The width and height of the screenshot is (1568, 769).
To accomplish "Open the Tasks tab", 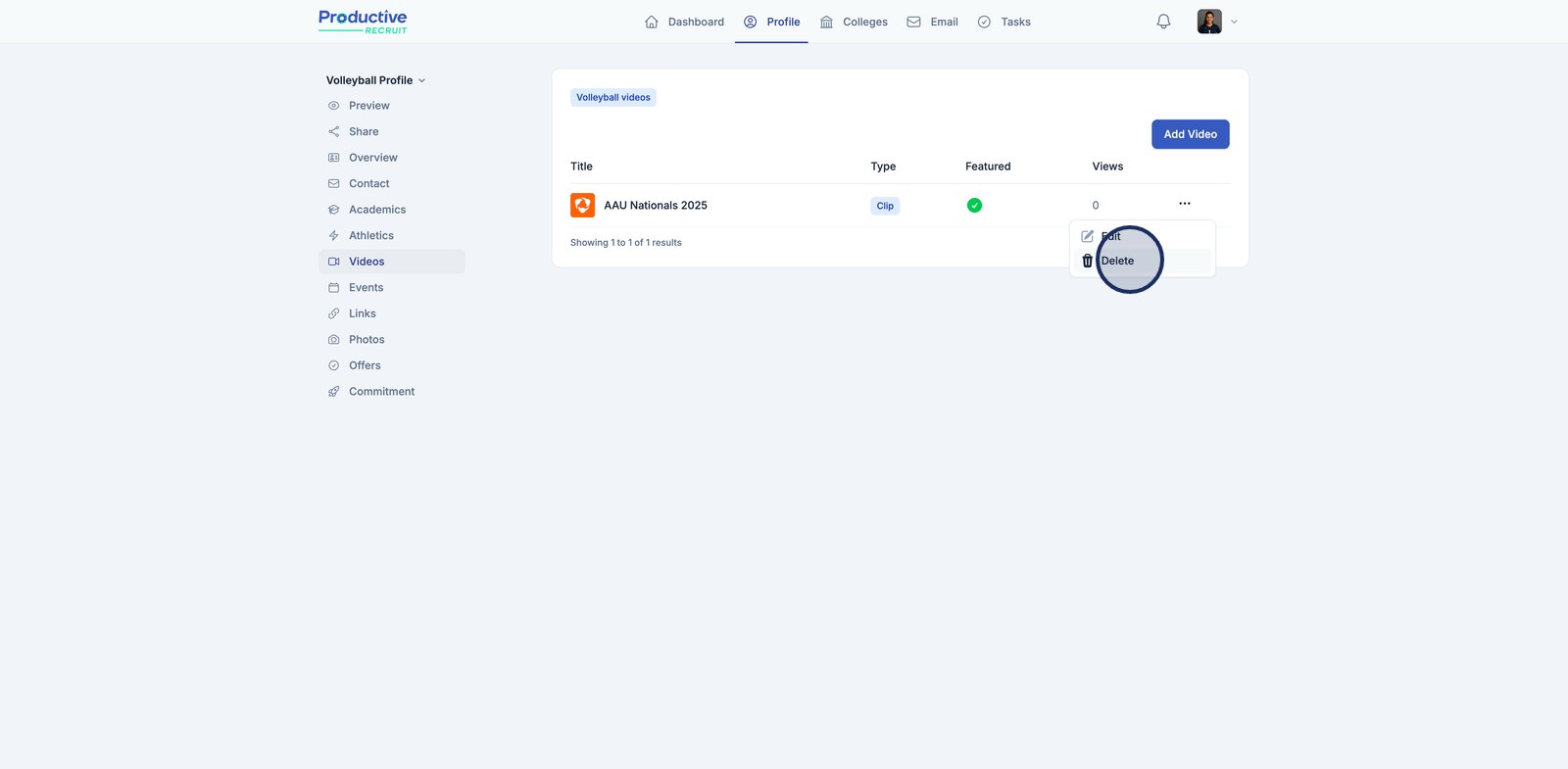I will (x=1004, y=22).
